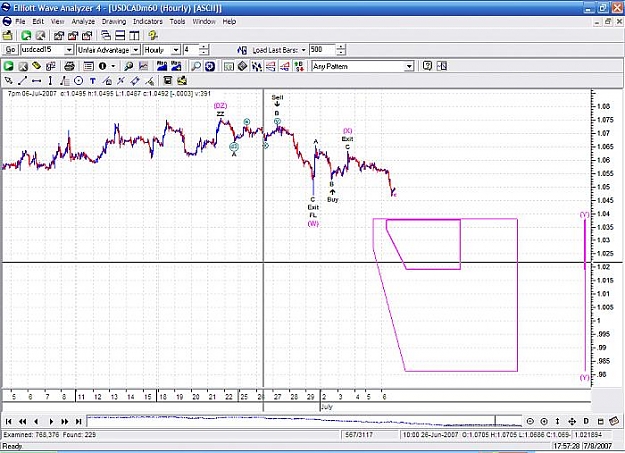The width and height of the screenshot is (625, 453).
Task: Open the Drawing menu
Action: [114, 22]
